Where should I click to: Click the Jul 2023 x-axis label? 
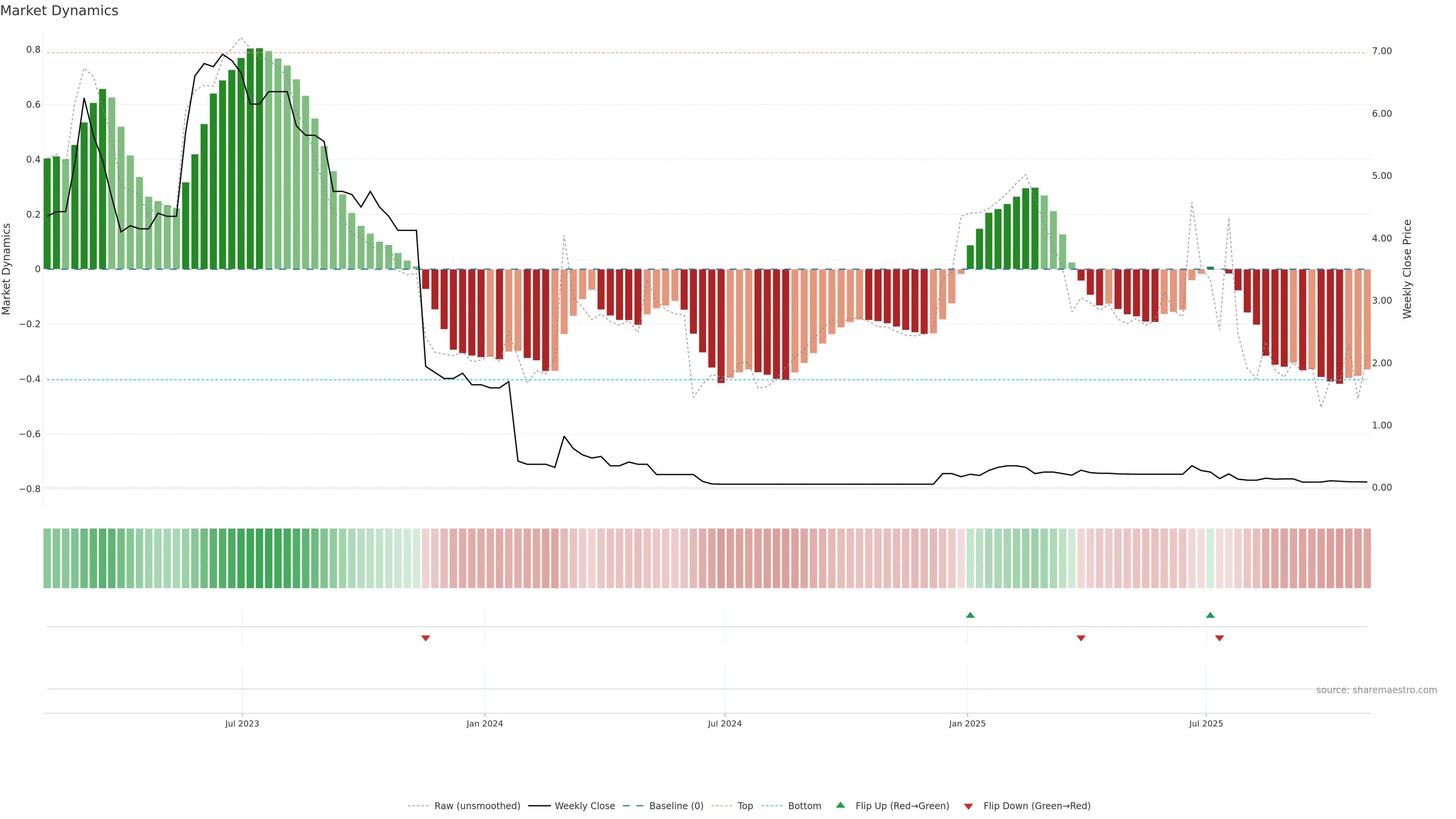coord(242,723)
